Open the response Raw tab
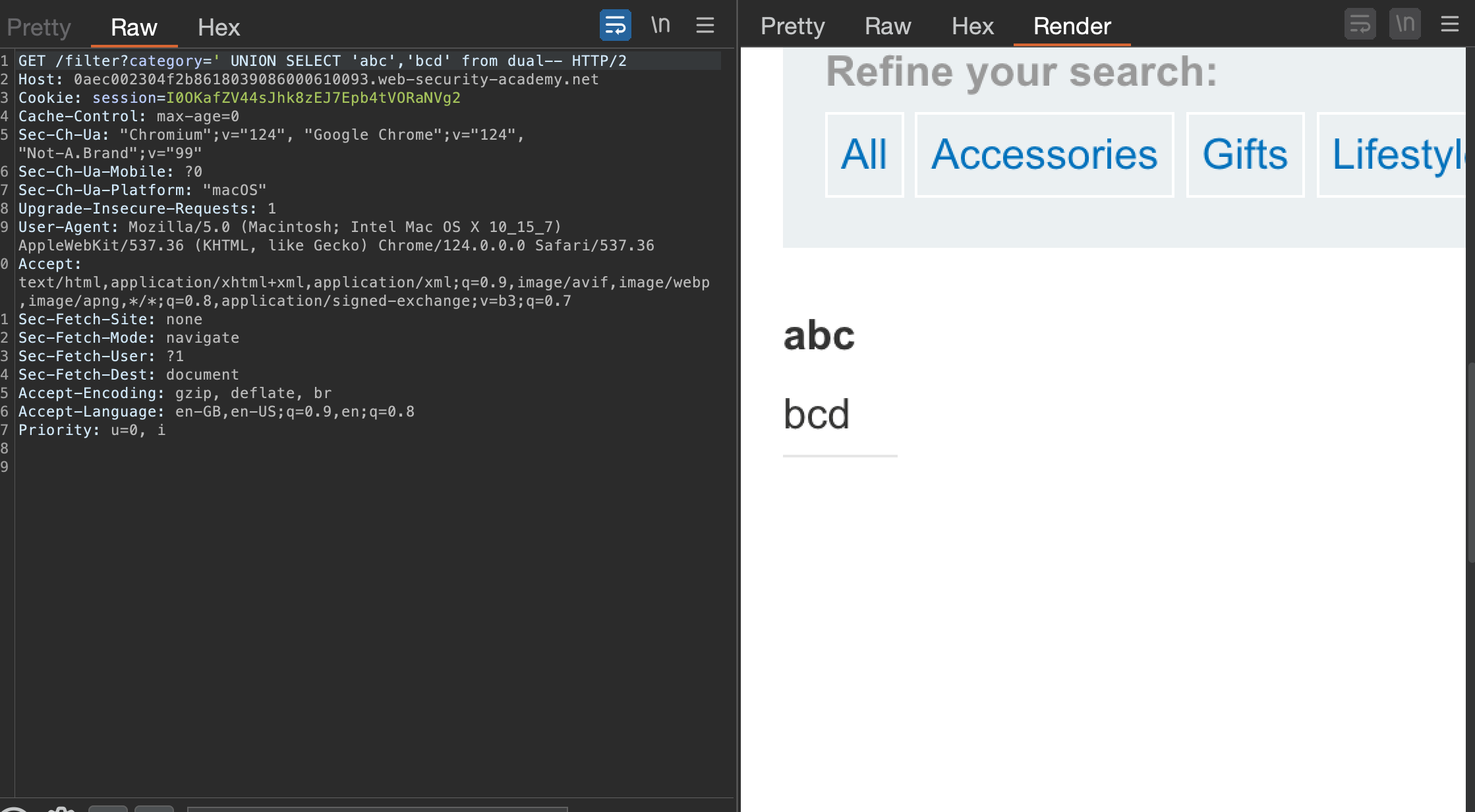This screenshot has width=1475, height=812. 887,26
